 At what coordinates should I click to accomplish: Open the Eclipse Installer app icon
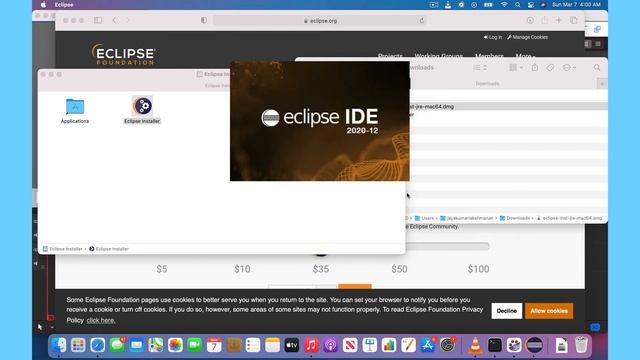click(x=142, y=106)
